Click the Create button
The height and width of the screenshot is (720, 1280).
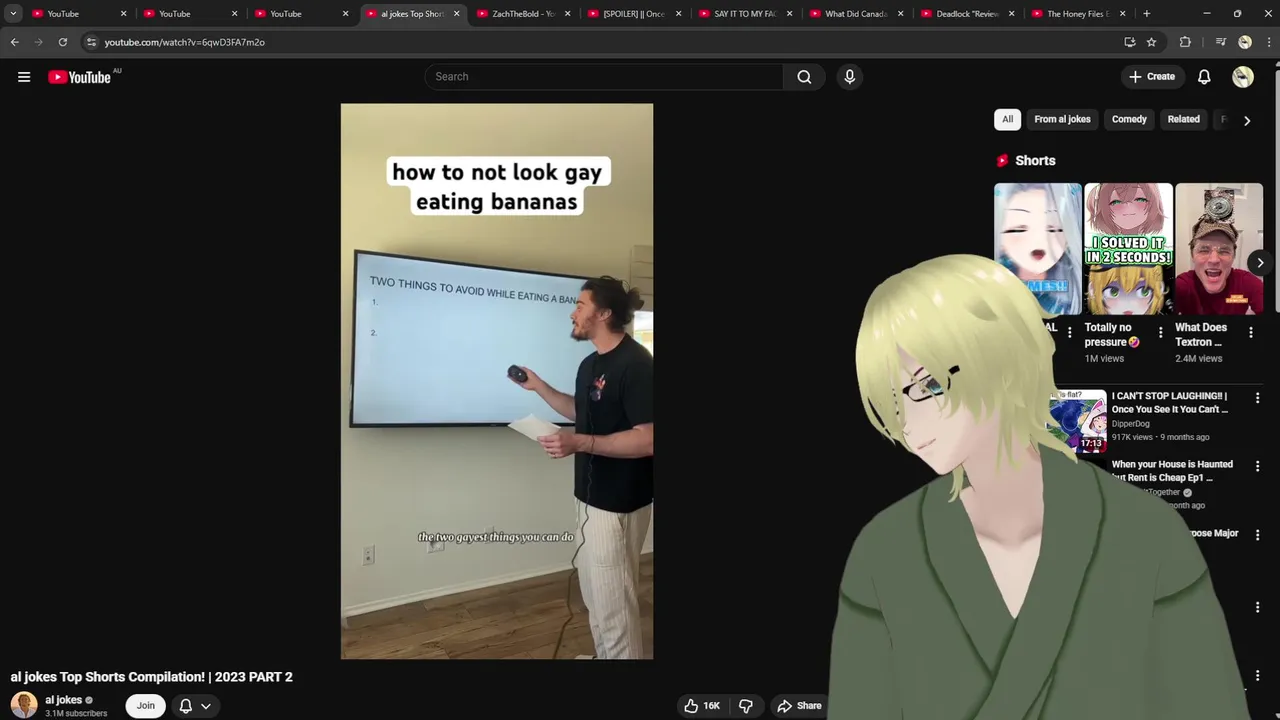pyautogui.click(x=1152, y=77)
